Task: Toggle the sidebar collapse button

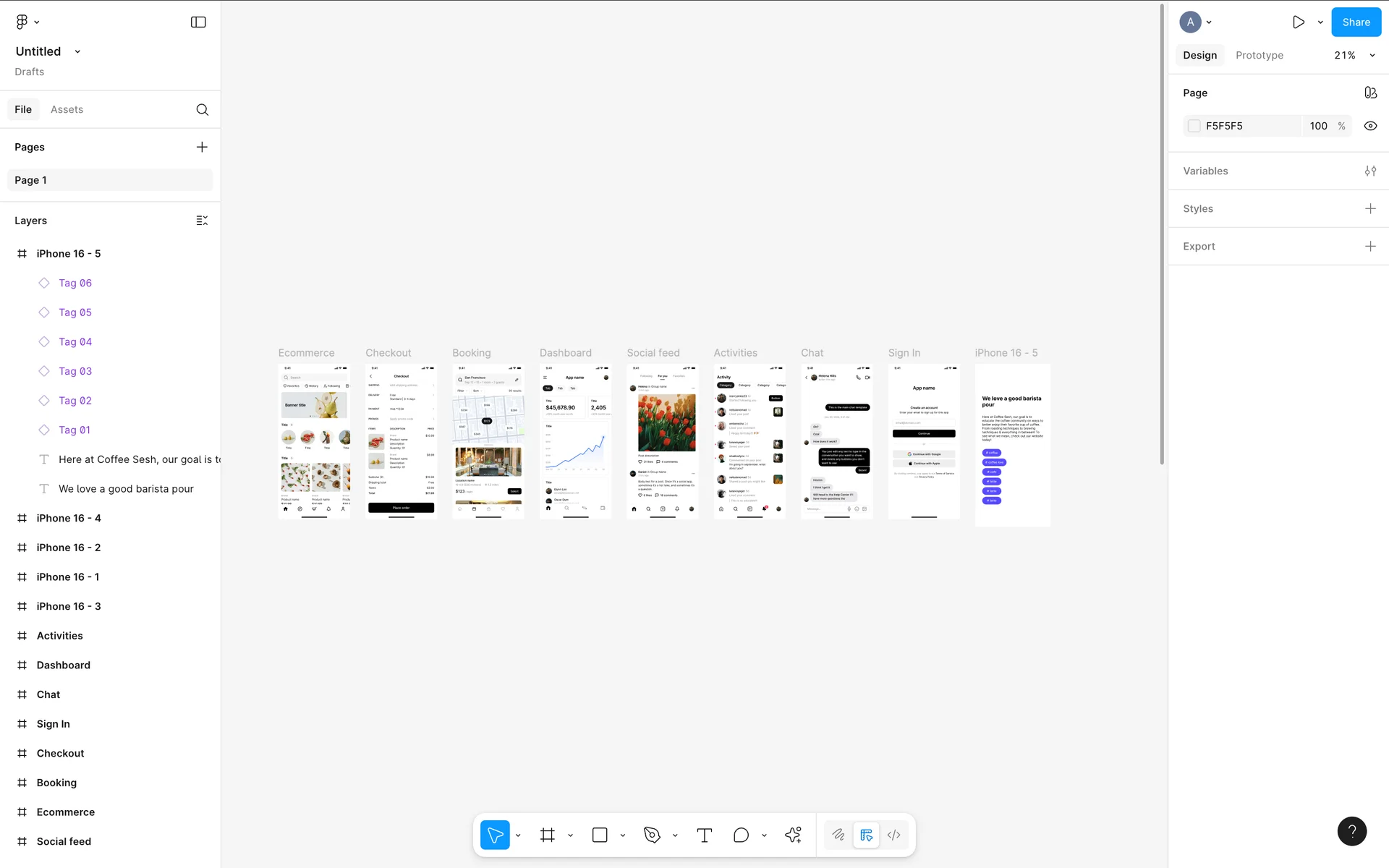Action: click(198, 22)
